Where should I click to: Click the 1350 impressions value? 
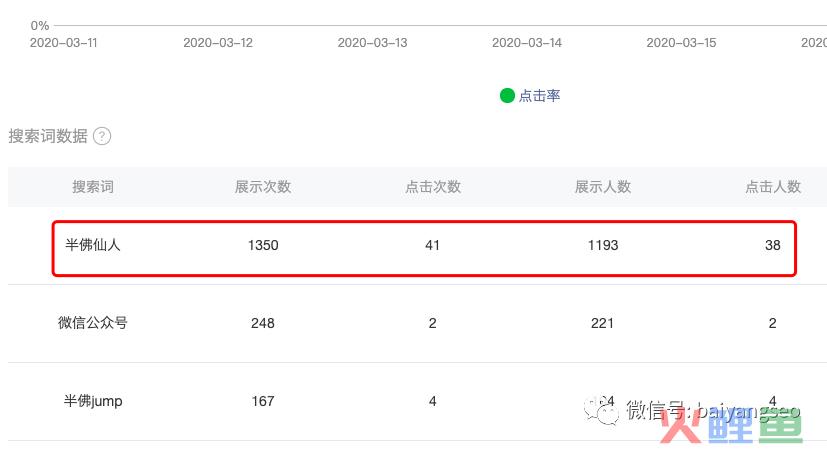point(263,245)
